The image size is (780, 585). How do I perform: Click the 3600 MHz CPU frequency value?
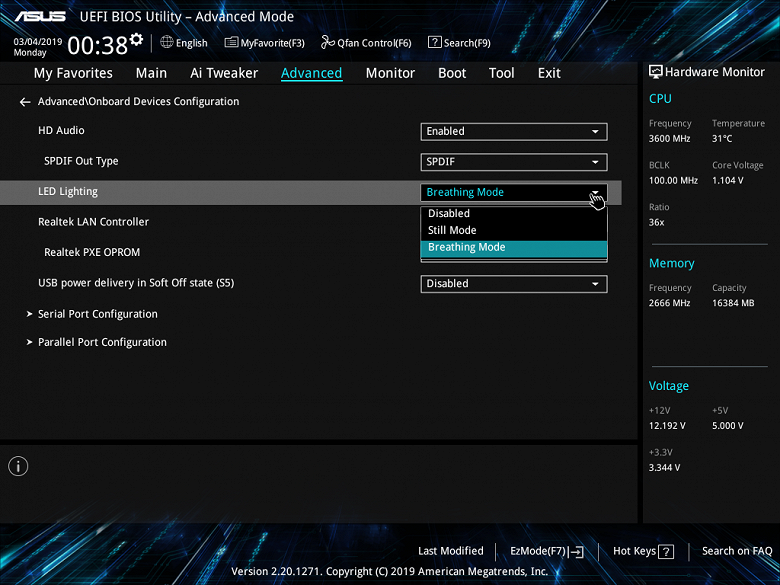tap(670, 139)
